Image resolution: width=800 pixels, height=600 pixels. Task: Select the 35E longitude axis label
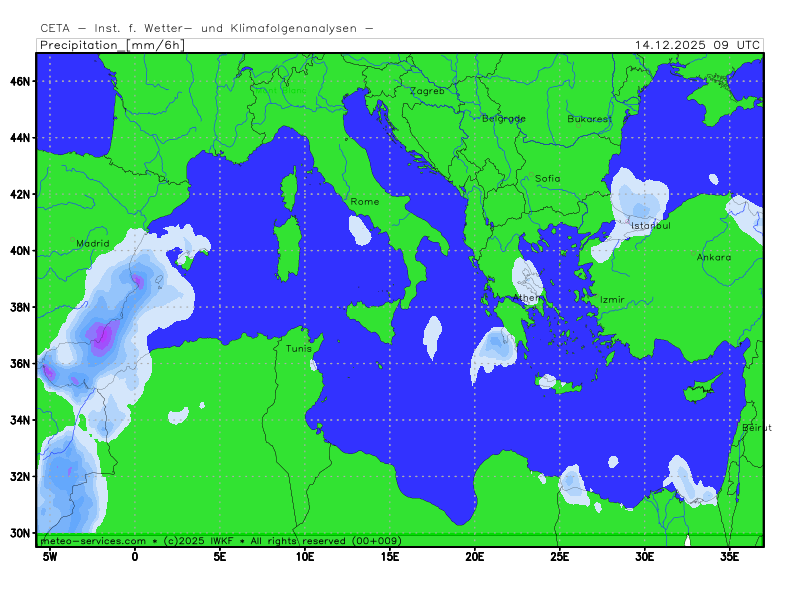point(729,556)
